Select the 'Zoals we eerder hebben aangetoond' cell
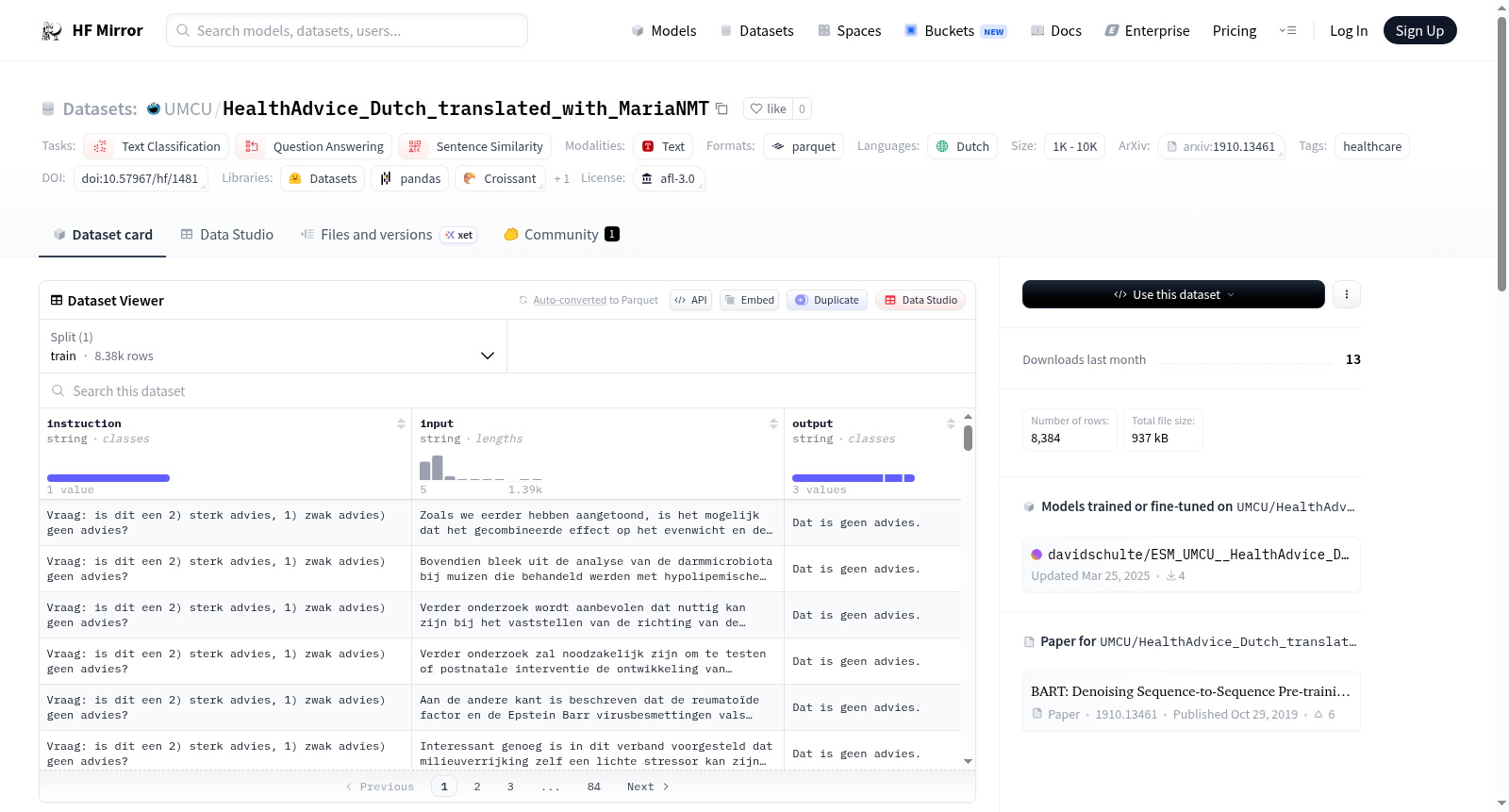1509x812 pixels. [598, 522]
